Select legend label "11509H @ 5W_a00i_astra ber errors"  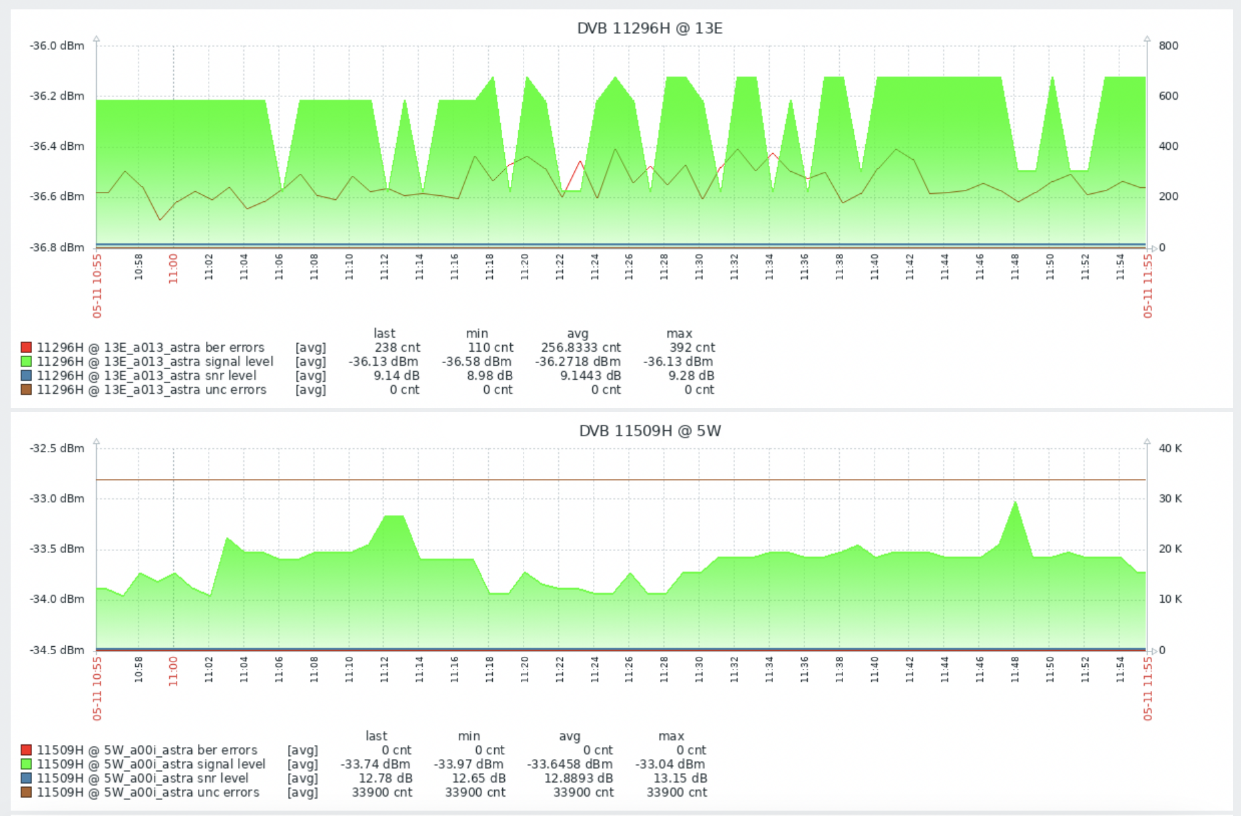147,750
